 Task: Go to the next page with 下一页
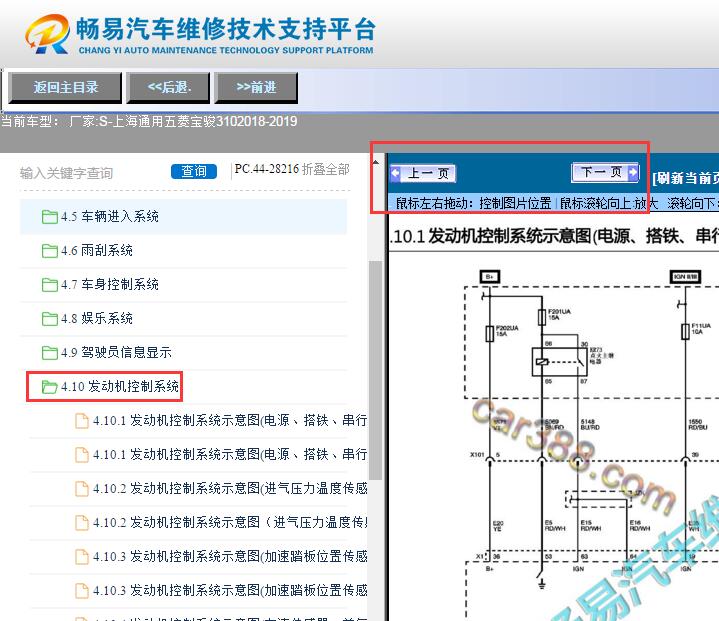pyautogui.click(x=605, y=172)
